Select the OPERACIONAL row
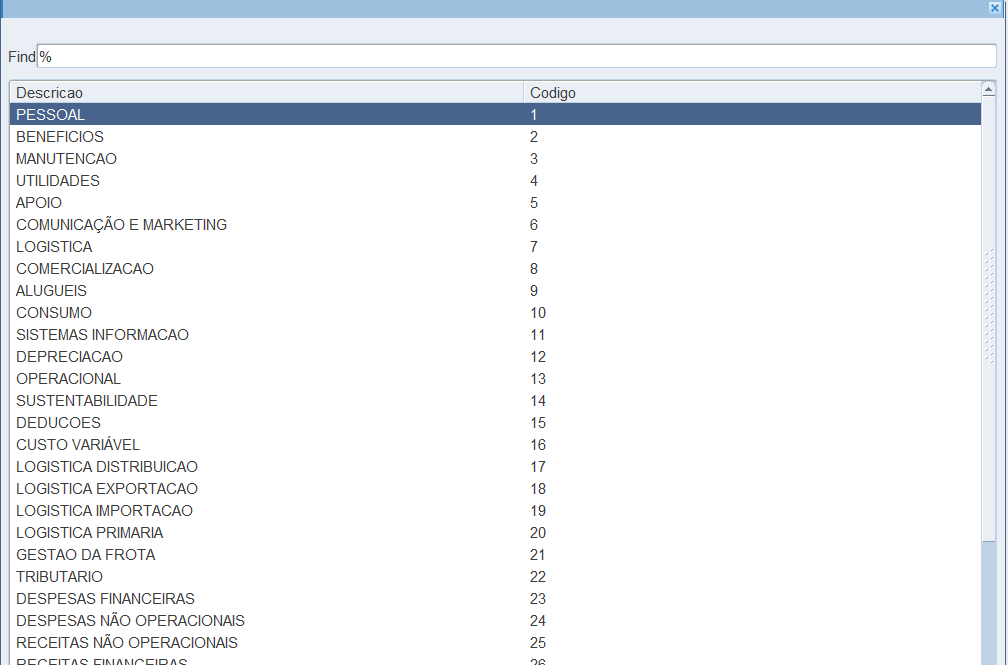1008x665 pixels. (495, 378)
